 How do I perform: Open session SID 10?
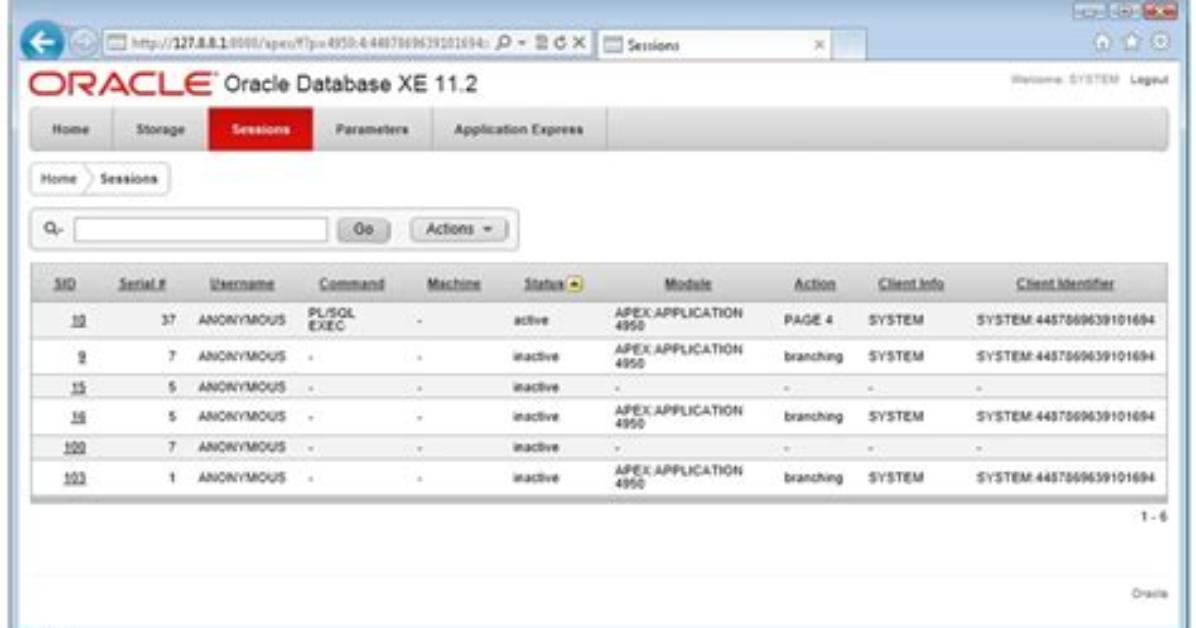79,320
